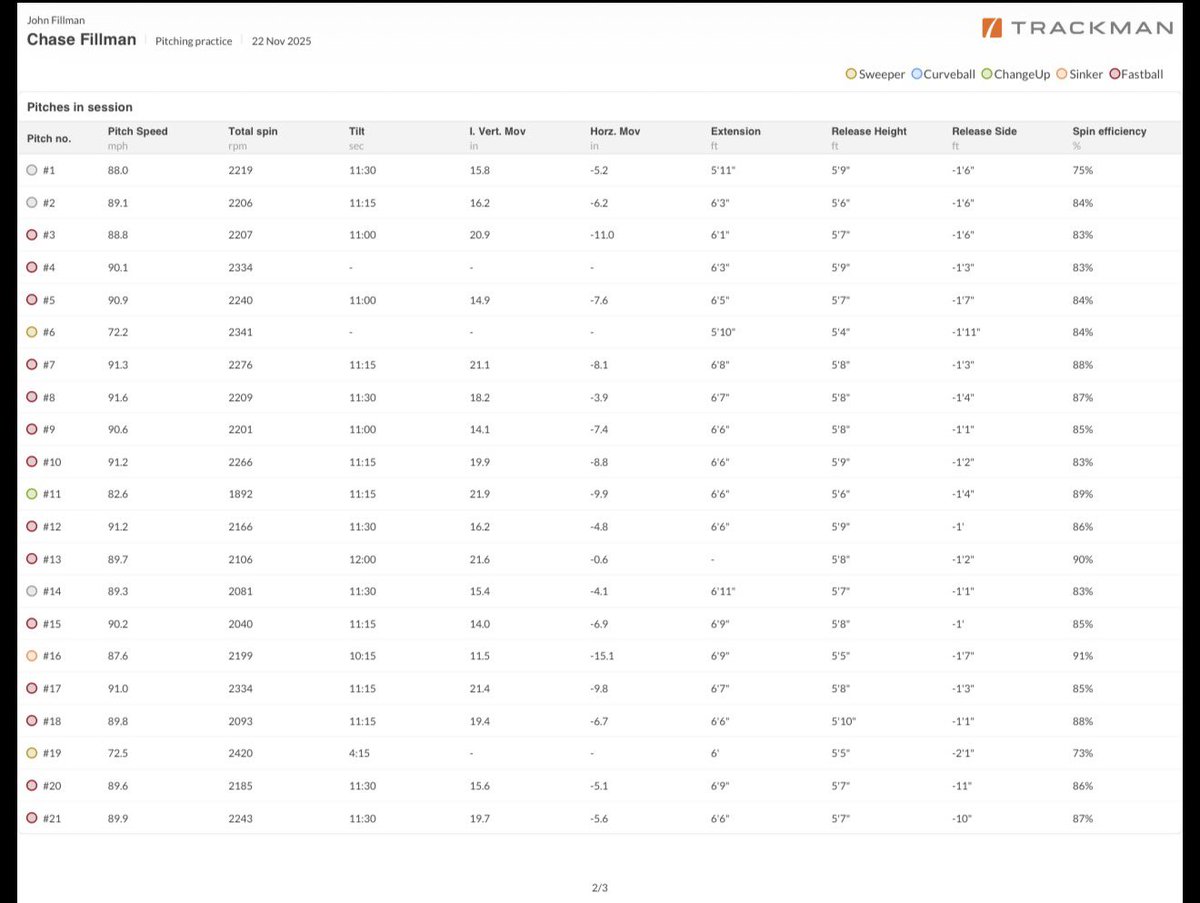Select the orange sinker marker on pitch #16

point(32,656)
